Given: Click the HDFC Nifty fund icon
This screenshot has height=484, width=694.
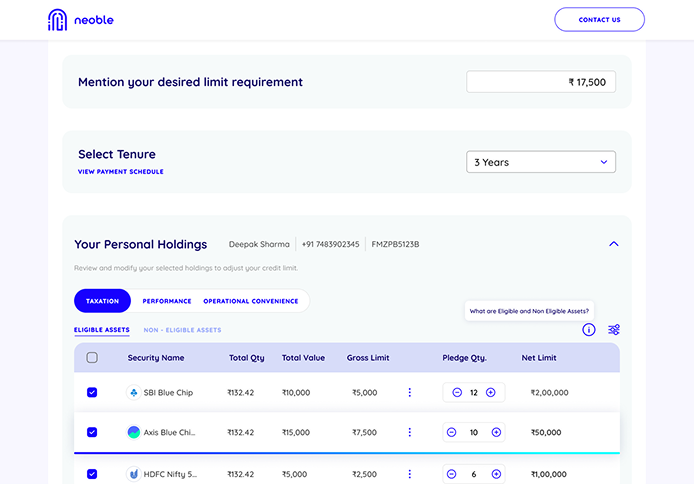Looking at the screenshot, I should (x=134, y=474).
